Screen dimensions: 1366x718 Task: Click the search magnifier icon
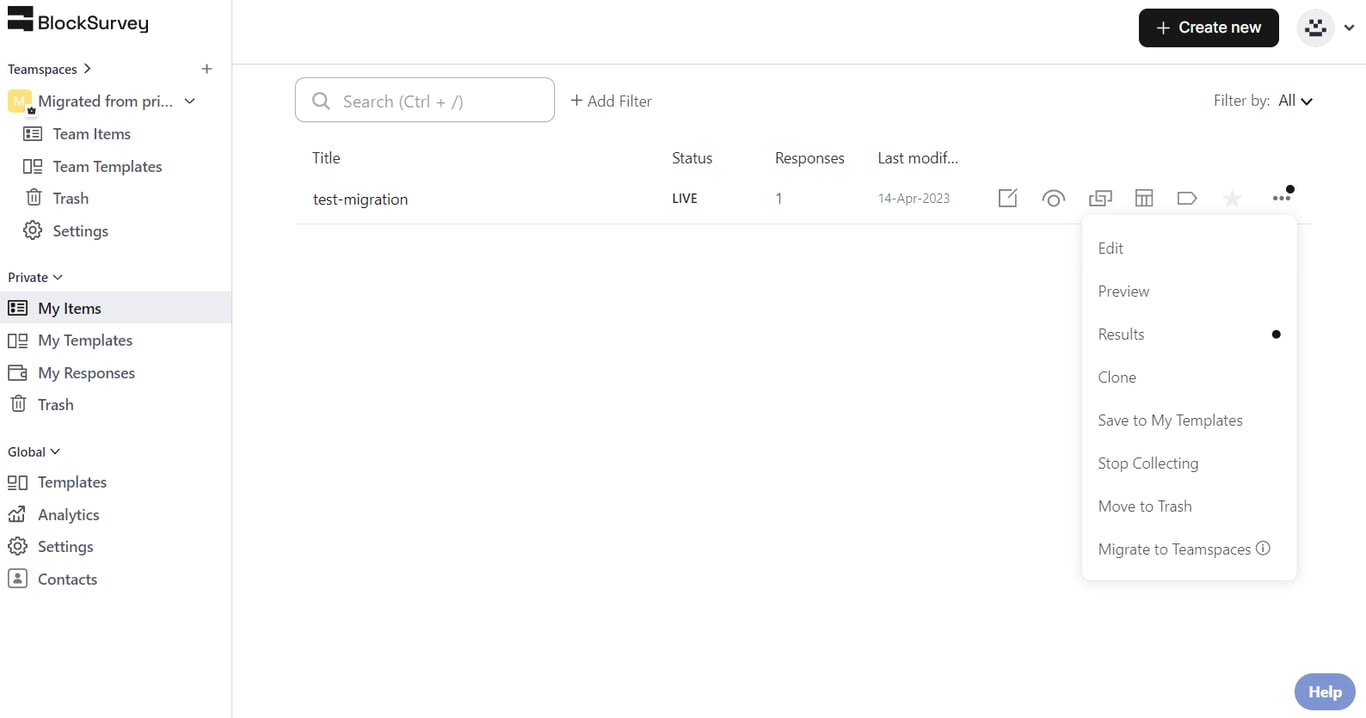click(321, 101)
